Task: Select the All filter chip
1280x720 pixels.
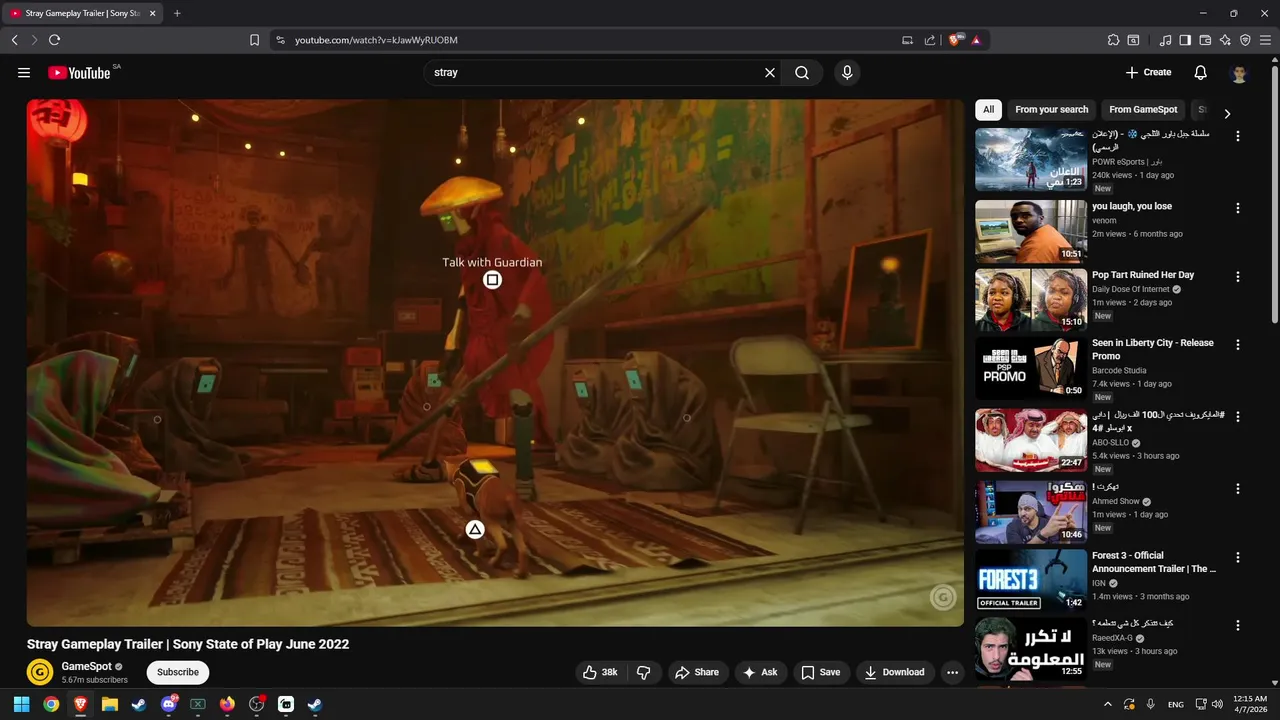Action: click(988, 110)
